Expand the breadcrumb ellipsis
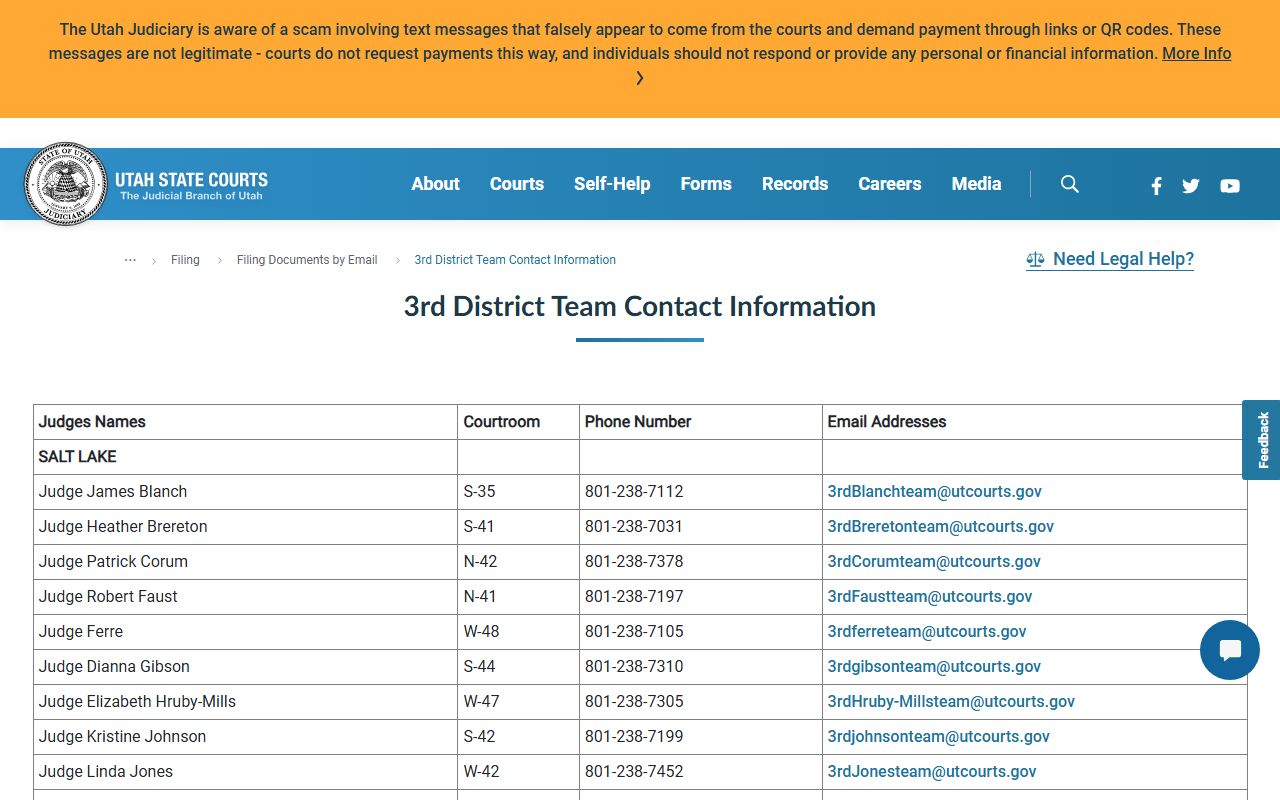 130,260
